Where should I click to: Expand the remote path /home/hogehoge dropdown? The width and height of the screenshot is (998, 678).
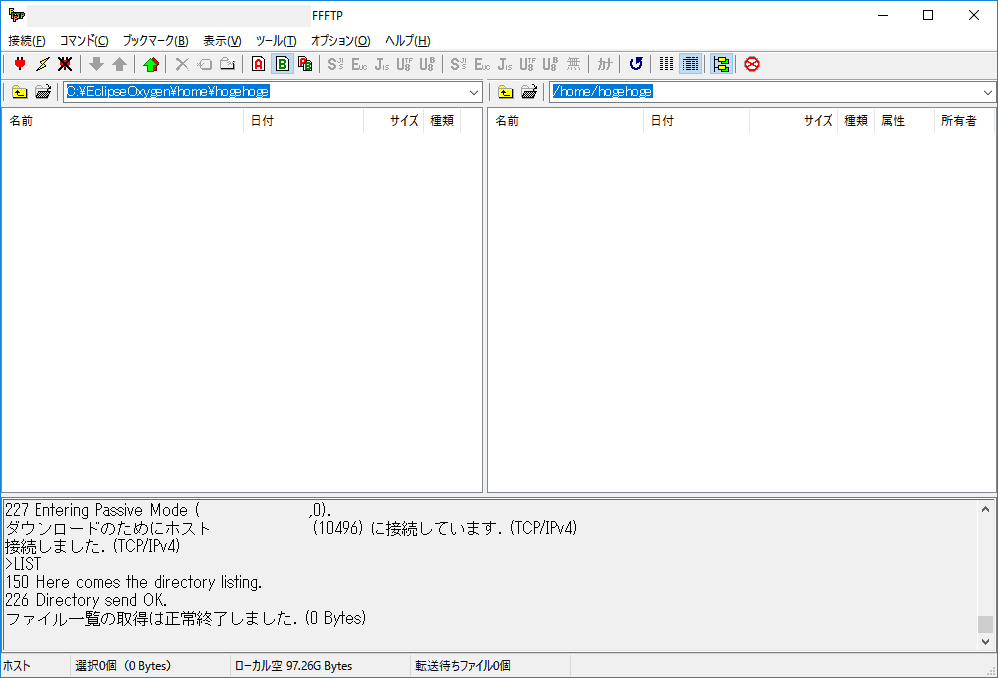pyautogui.click(x=987, y=92)
